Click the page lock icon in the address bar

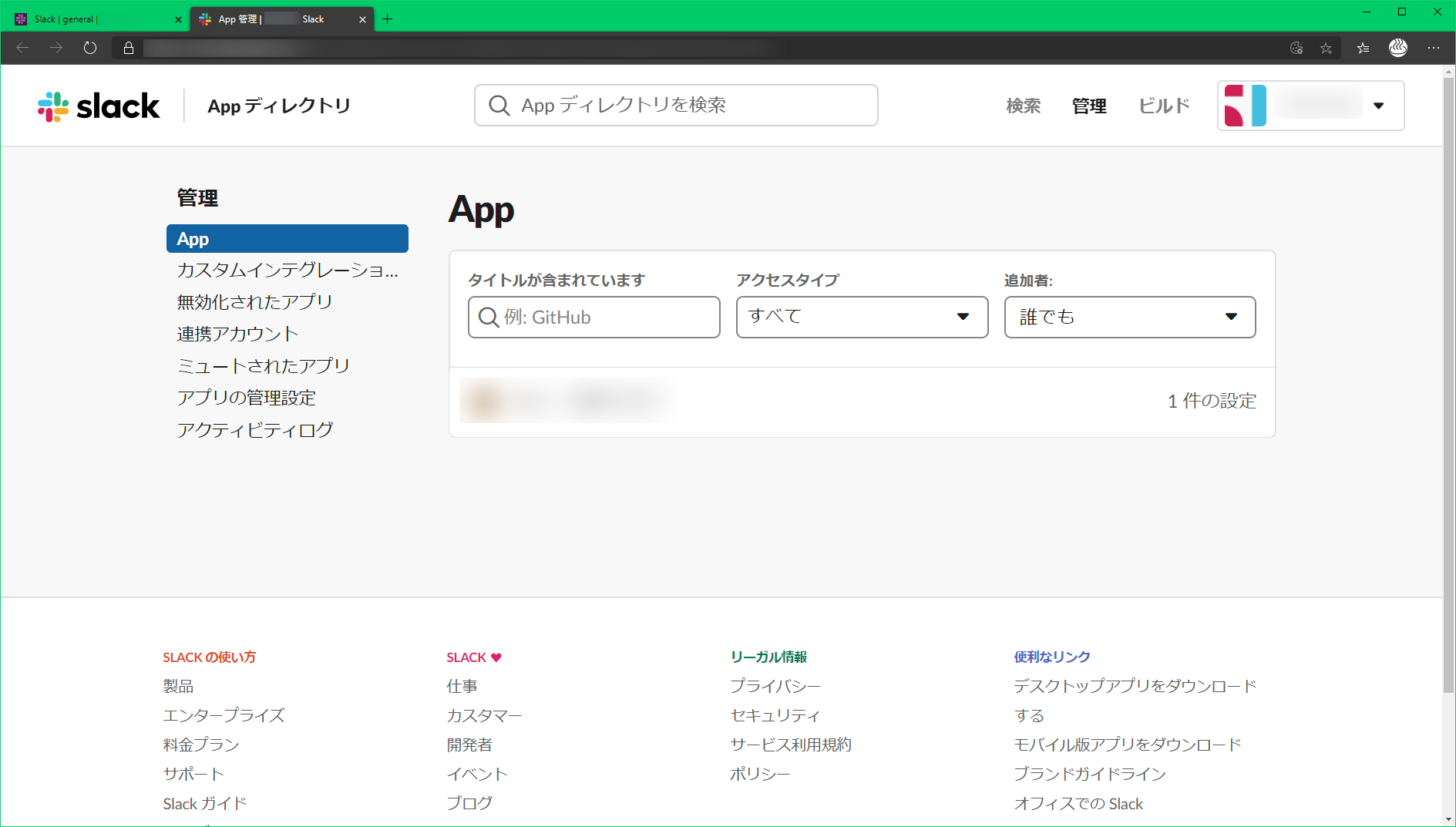click(x=128, y=47)
